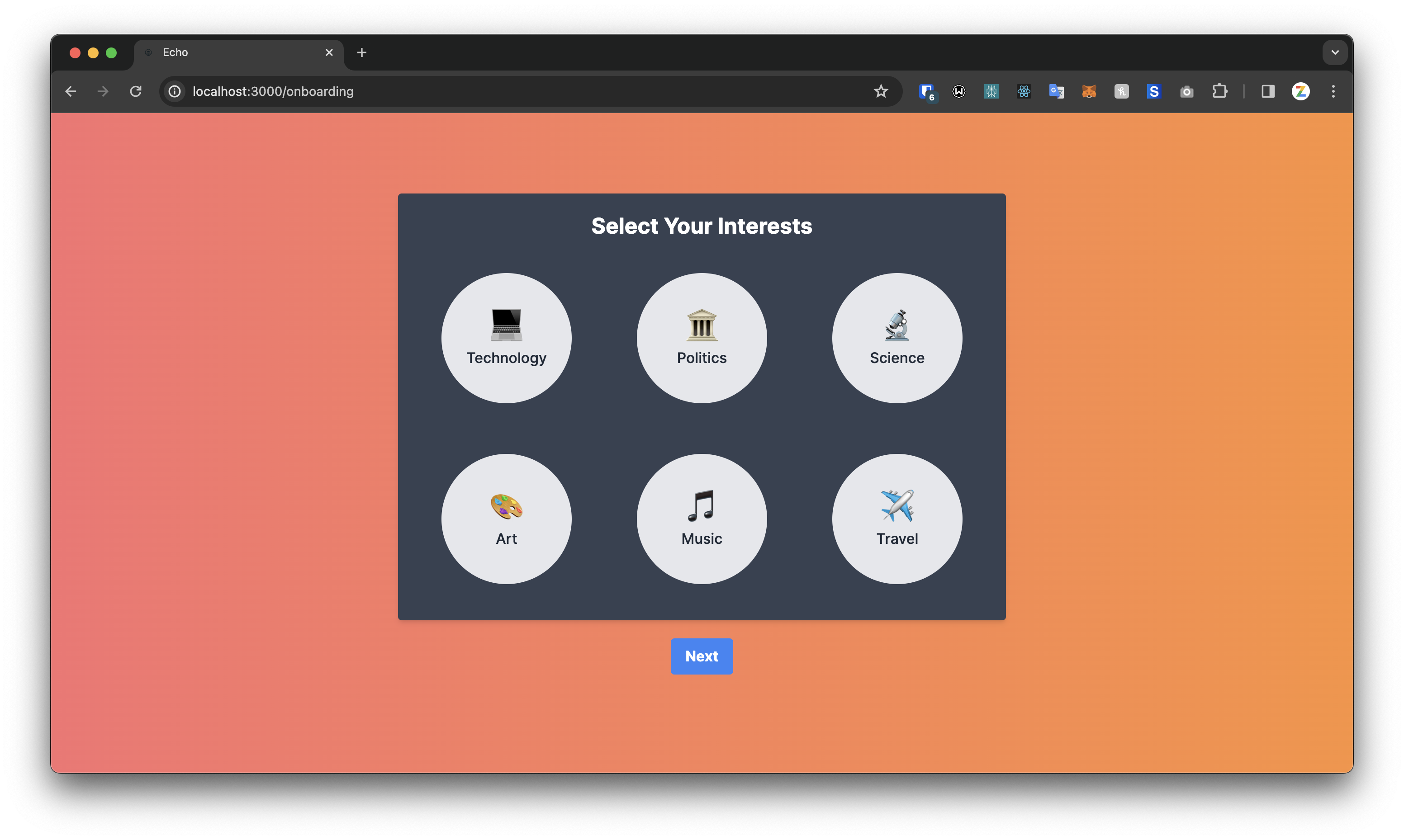The height and width of the screenshot is (840, 1404).
Task: Pick the Art palette interest
Action: pos(506,519)
